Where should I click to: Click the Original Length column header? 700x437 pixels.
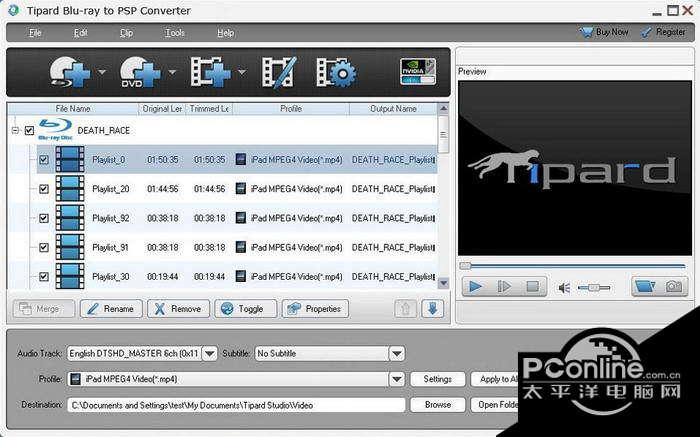(162, 108)
